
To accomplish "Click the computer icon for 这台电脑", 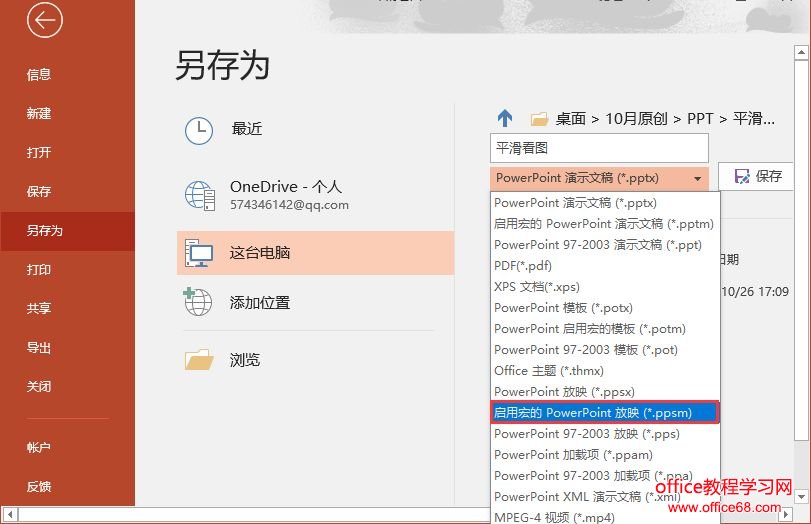I will (x=199, y=253).
